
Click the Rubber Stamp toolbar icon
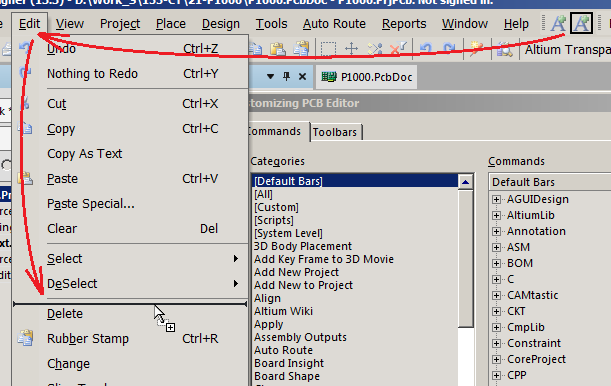301,49
